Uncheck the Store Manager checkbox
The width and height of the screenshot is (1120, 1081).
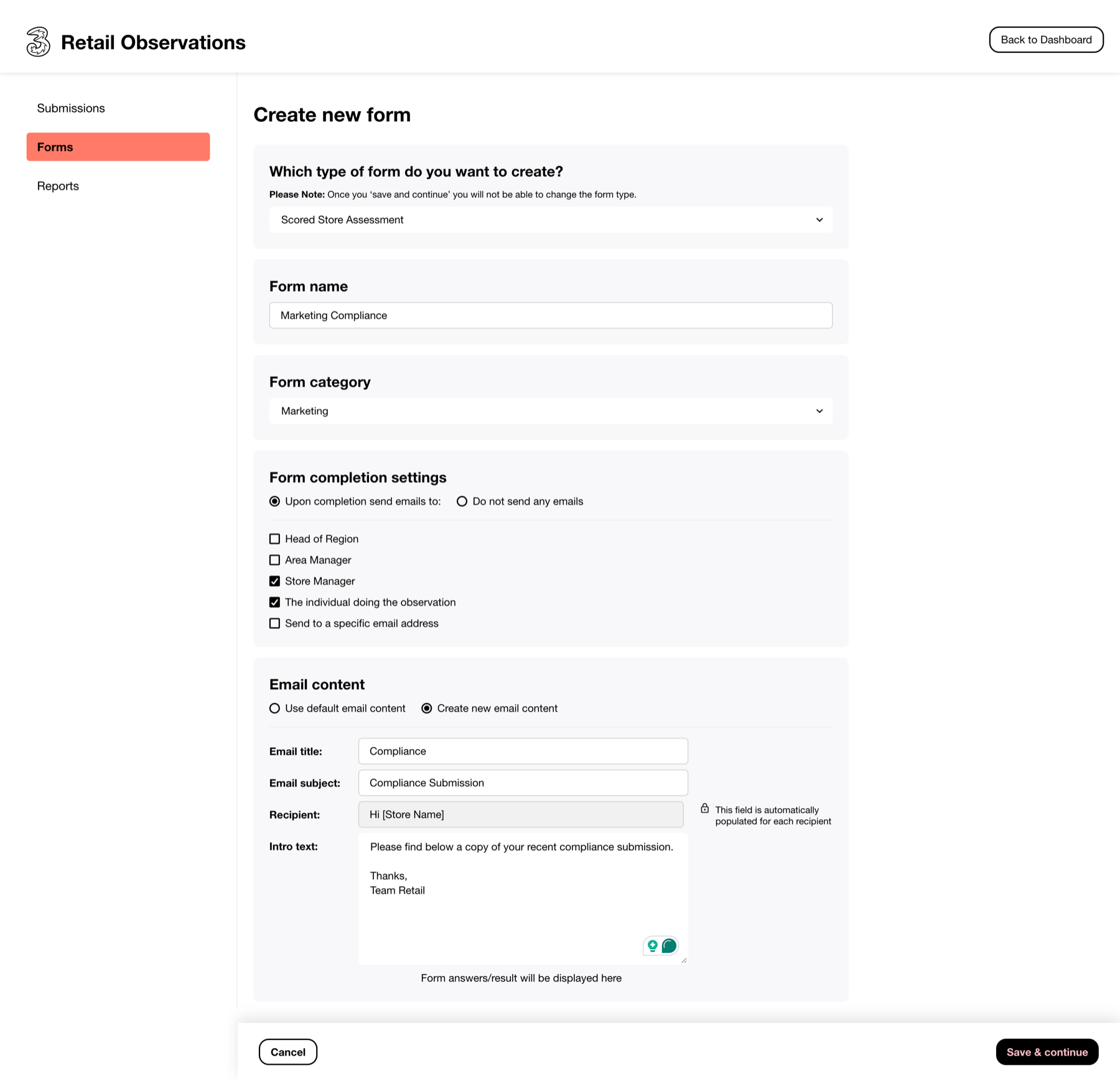tap(275, 581)
